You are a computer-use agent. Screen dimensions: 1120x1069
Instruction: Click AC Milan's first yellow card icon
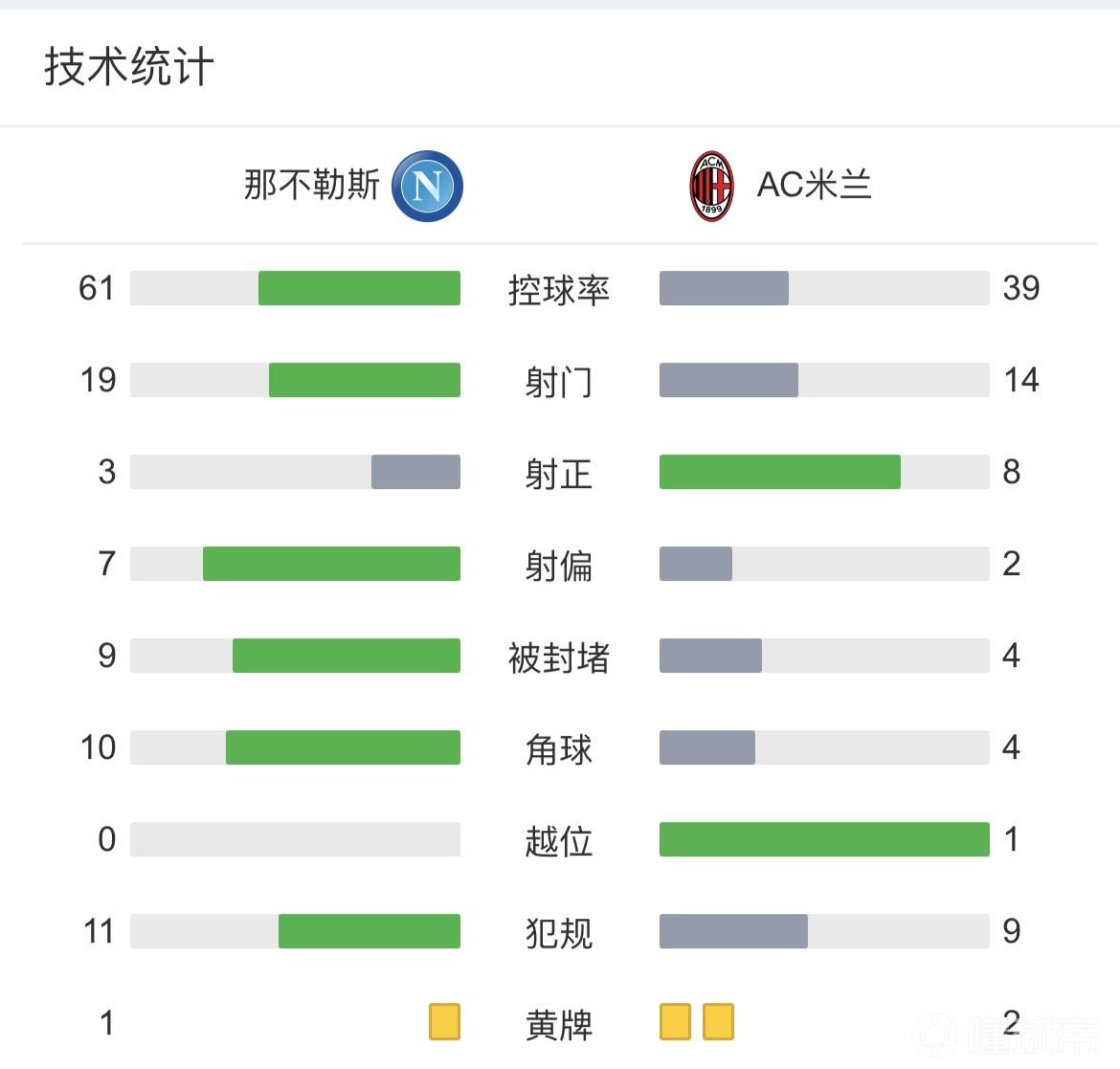pyautogui.click(x=675, y=1021)
